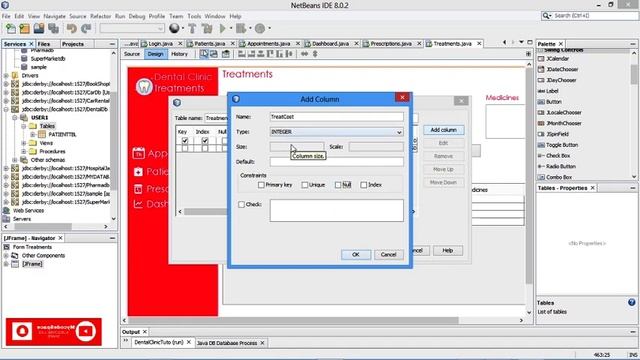The height and width of the screenshot is (360, 640).
Task: Uncheck first-row Key box in Create Table dialog
Action: point(185,141)
